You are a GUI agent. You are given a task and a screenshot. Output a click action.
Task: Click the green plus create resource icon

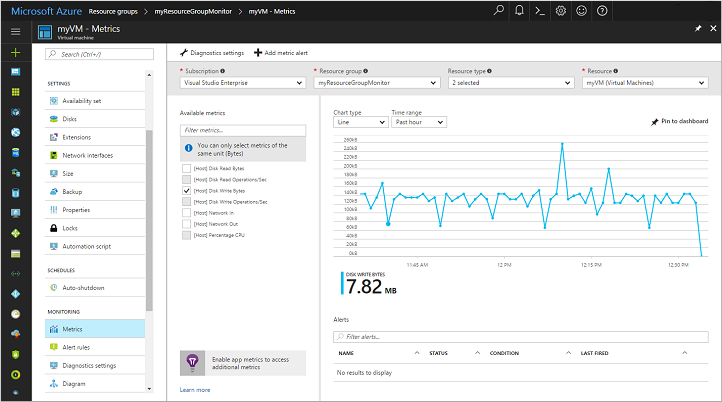pyautogui.click(x=15, y=52)
